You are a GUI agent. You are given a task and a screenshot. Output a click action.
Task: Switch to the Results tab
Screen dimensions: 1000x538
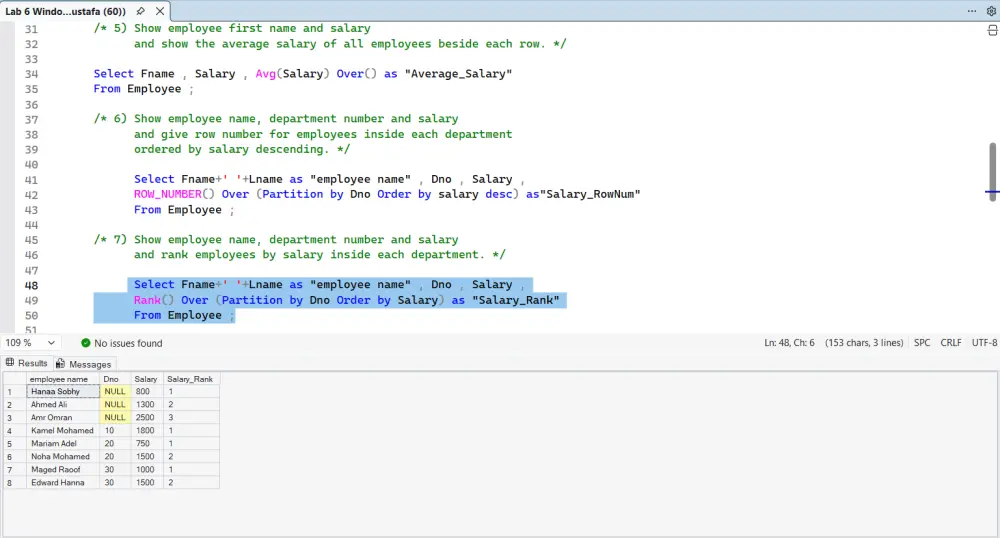(27, 363)
